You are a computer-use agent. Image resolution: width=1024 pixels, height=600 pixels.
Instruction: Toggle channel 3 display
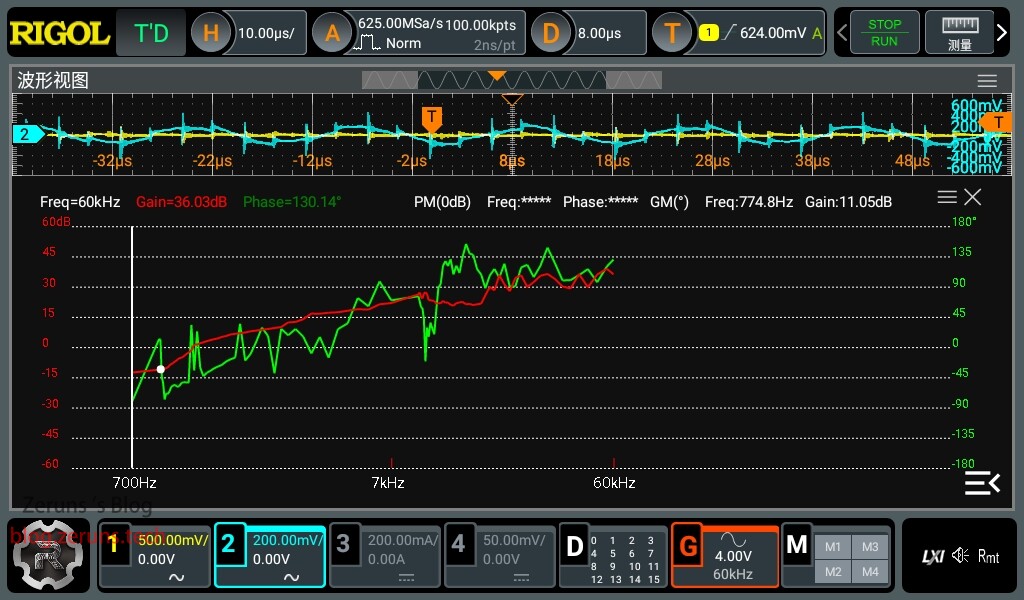[343, 545]
